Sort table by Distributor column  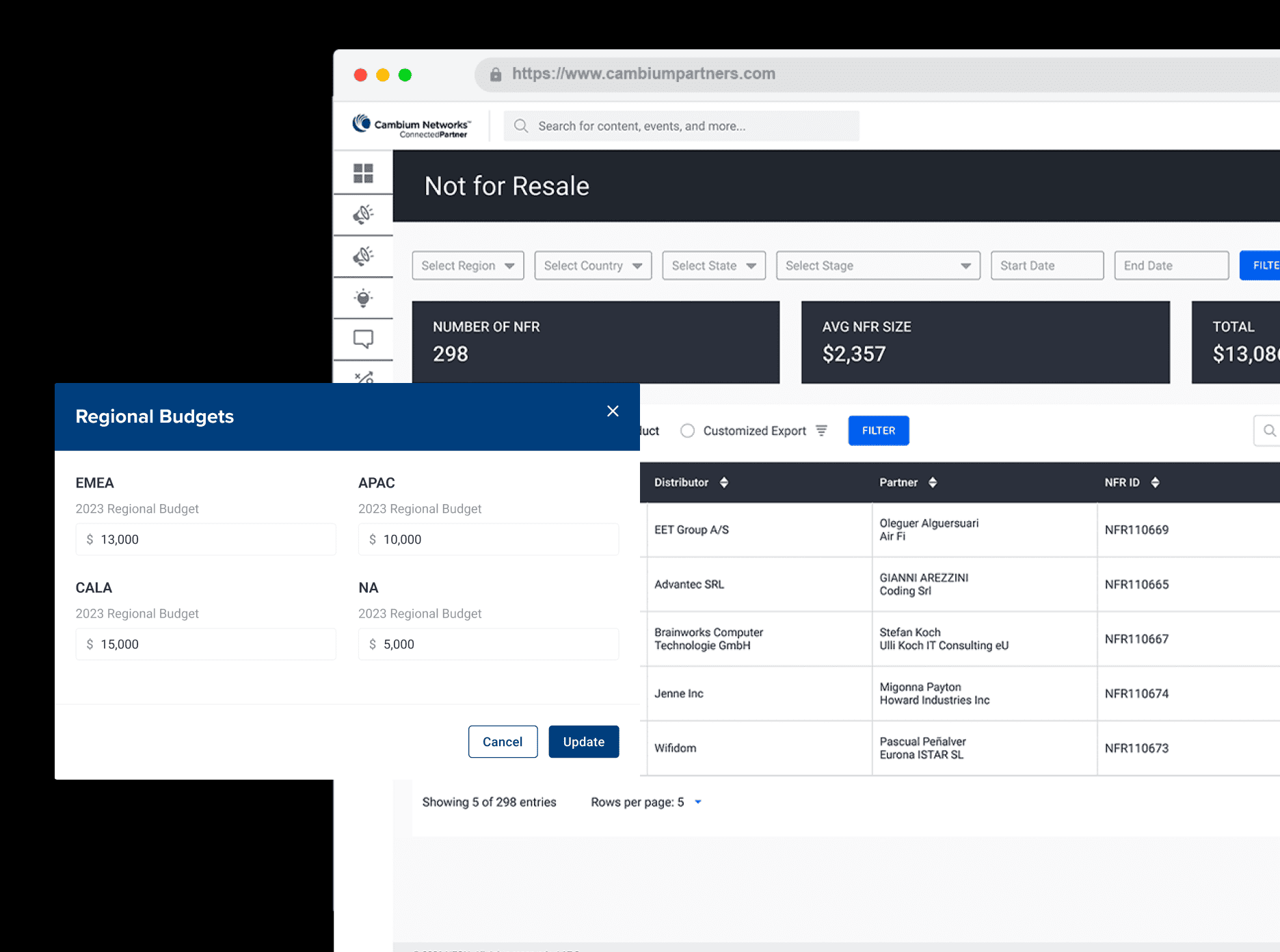pyautogui.click(x=724, y=483)
